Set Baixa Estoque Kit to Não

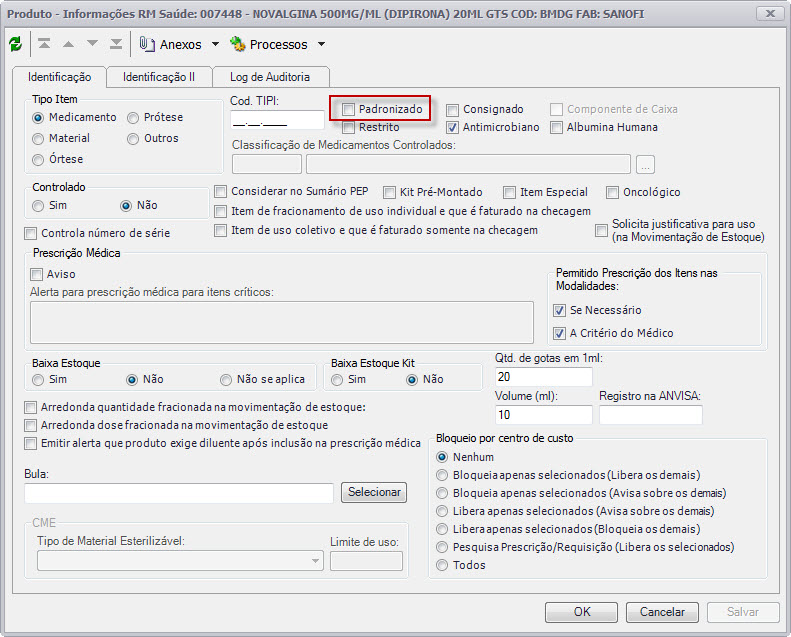tap(412, 380)
